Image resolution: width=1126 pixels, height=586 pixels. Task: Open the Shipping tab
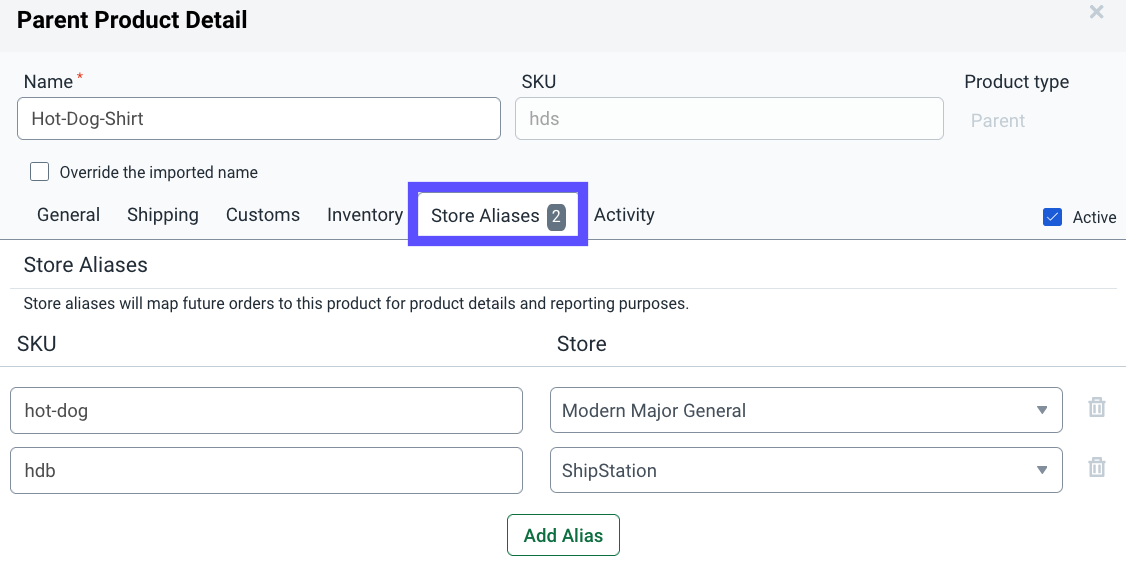[x=162, y=214]
